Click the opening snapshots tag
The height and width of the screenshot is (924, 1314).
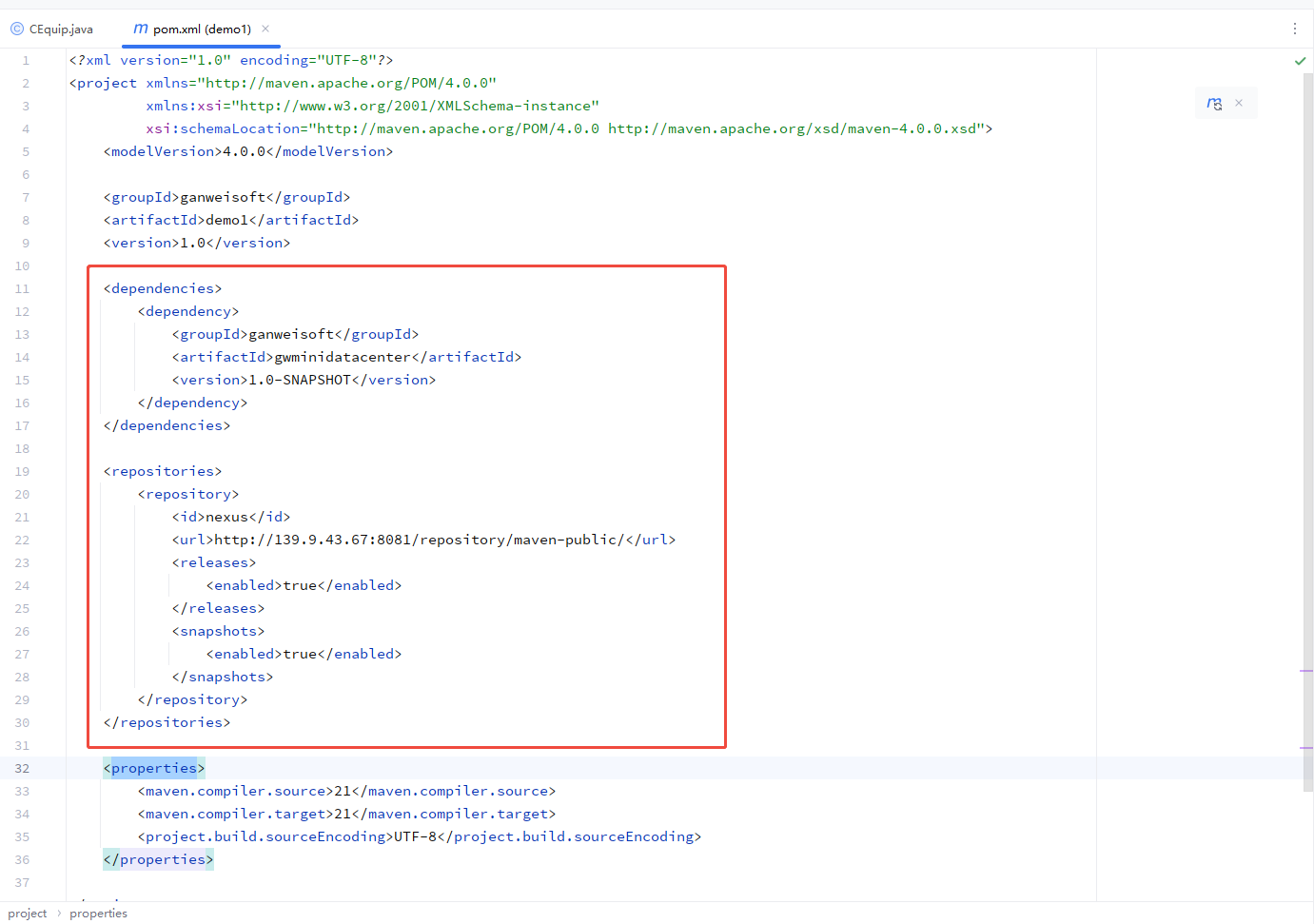(218, 631)
